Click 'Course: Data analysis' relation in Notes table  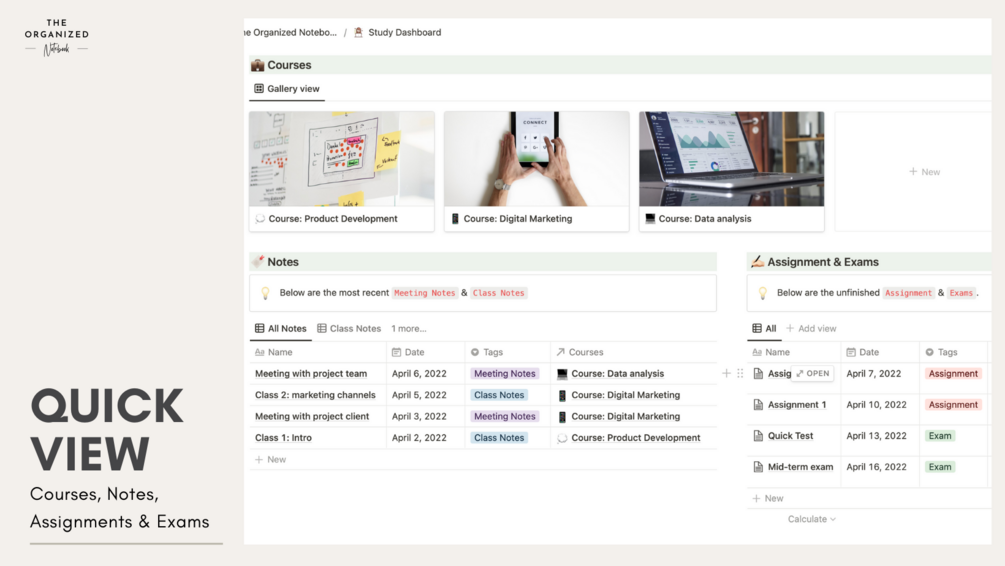coord(611,374)
